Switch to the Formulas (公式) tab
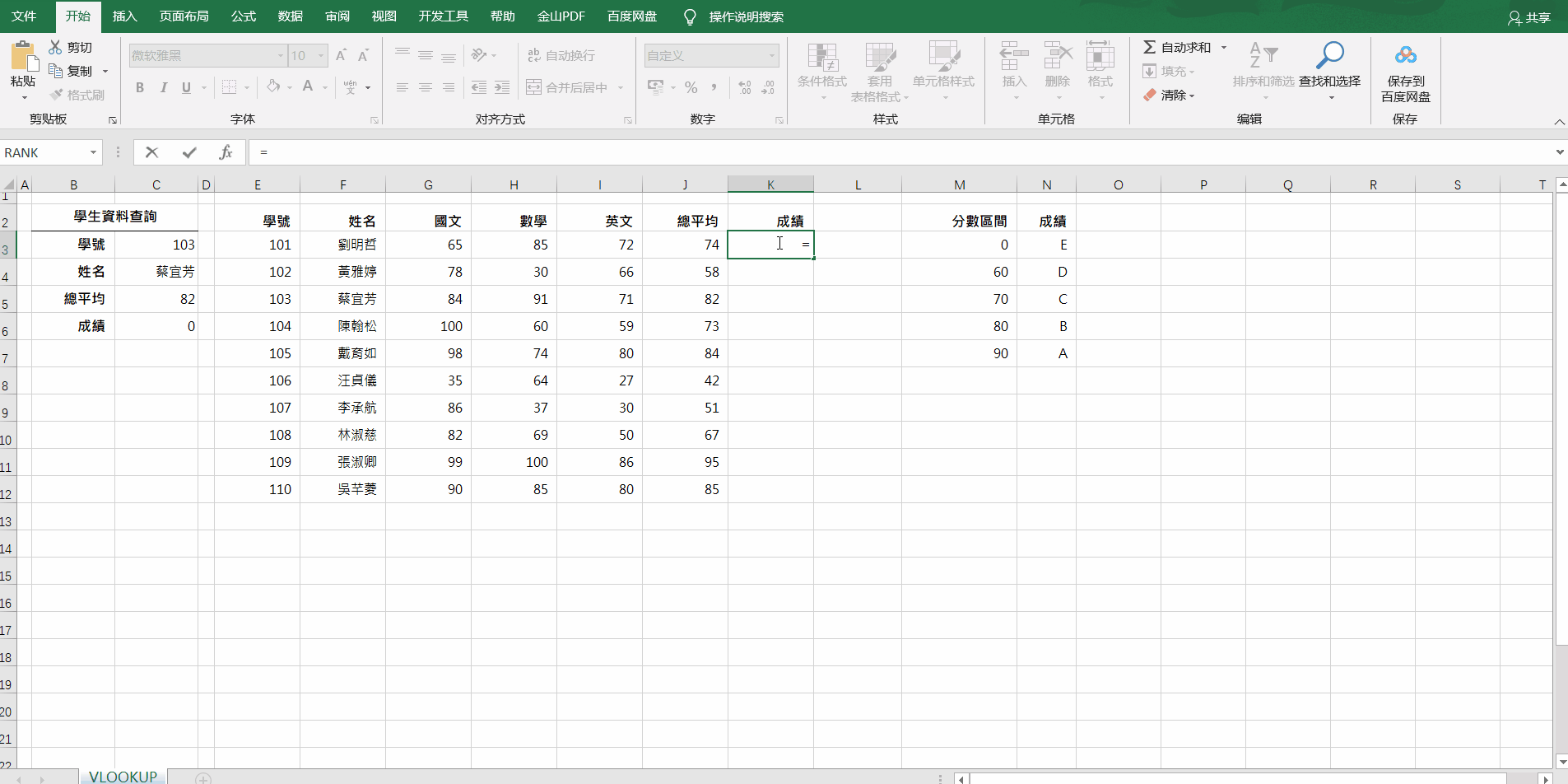This screenshot has height=784, width=1568. tap(243, 16)
